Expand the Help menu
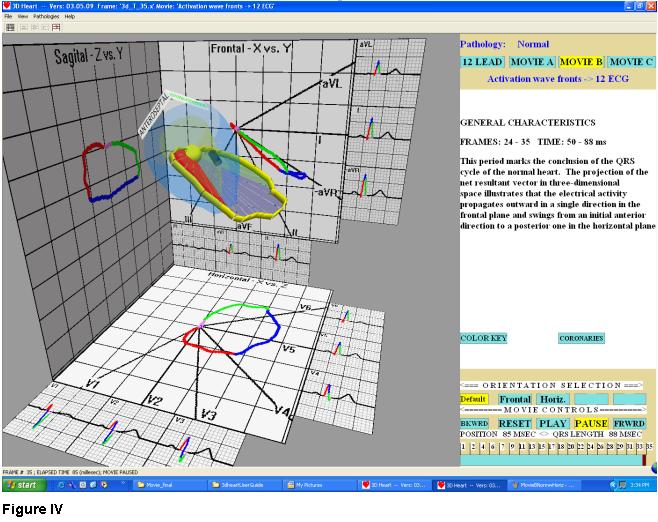The height and width of the screenshot is (522, 658). click(x=70, y=17)
